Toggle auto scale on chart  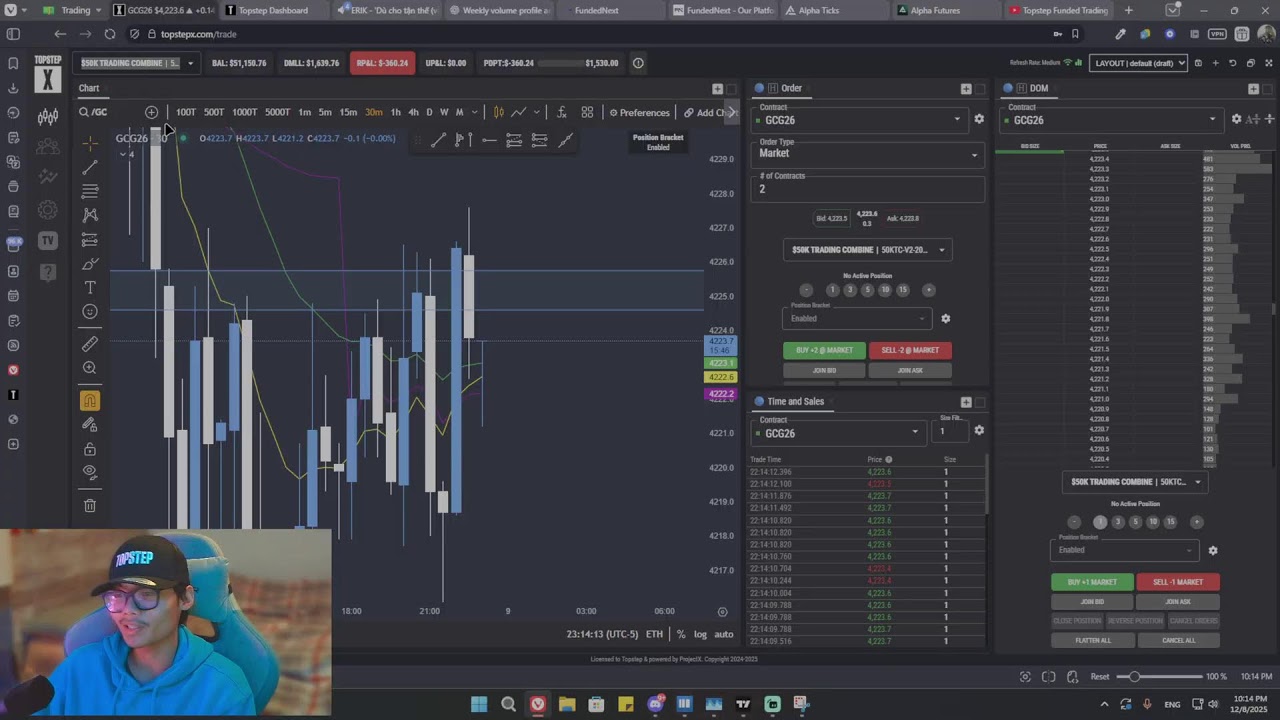pyautogui.click(x=724, y=634)
